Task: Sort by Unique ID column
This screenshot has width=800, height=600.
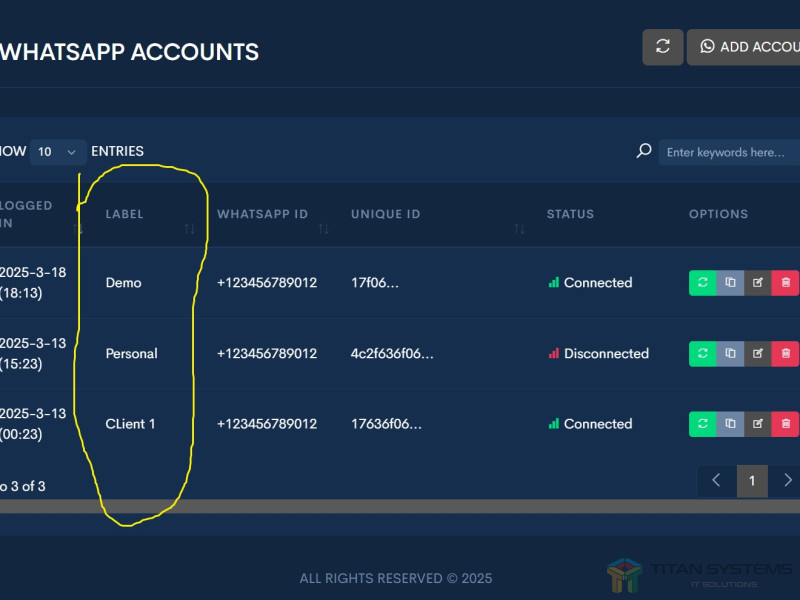Action: [x=519, y=229]
